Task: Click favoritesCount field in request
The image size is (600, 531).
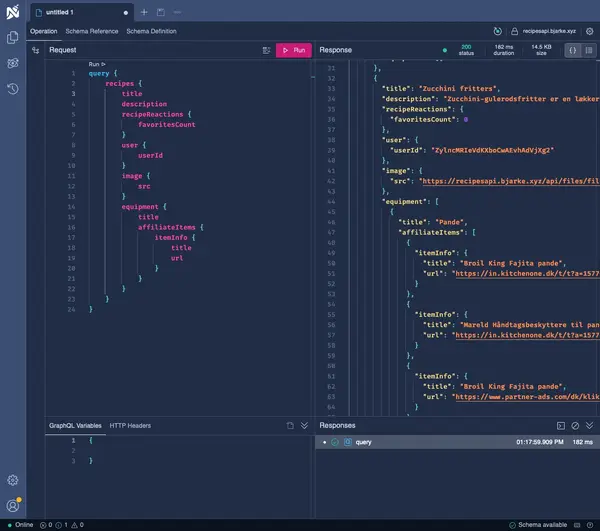Action: pos(166,125)
